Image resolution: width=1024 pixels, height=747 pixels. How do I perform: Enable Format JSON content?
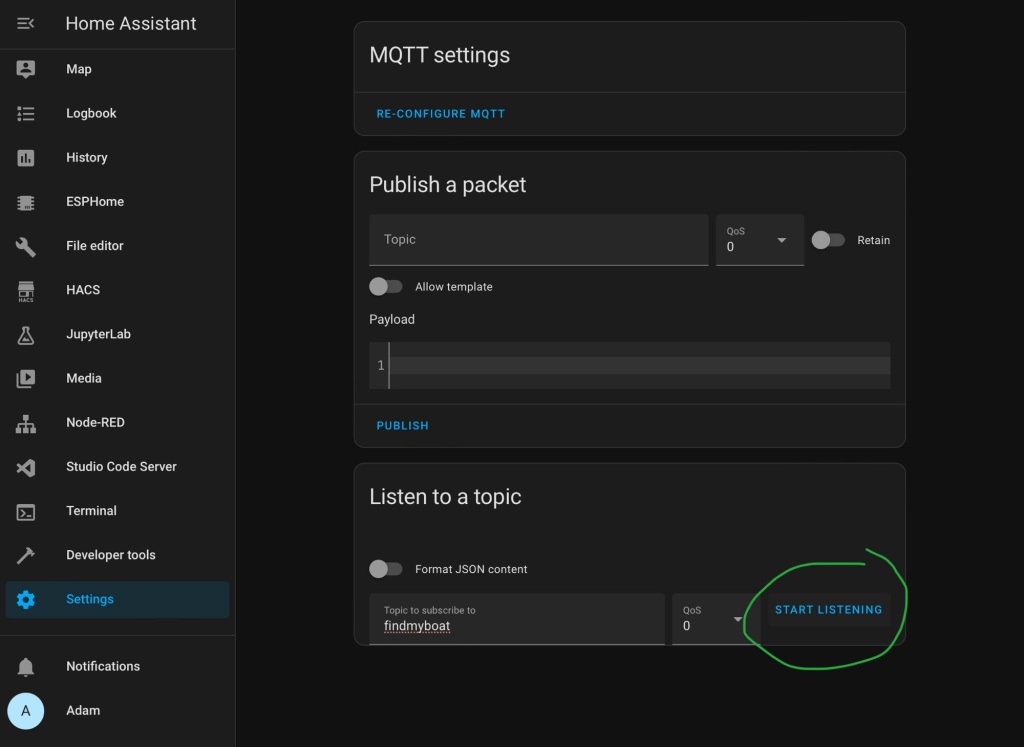[386, 568]
